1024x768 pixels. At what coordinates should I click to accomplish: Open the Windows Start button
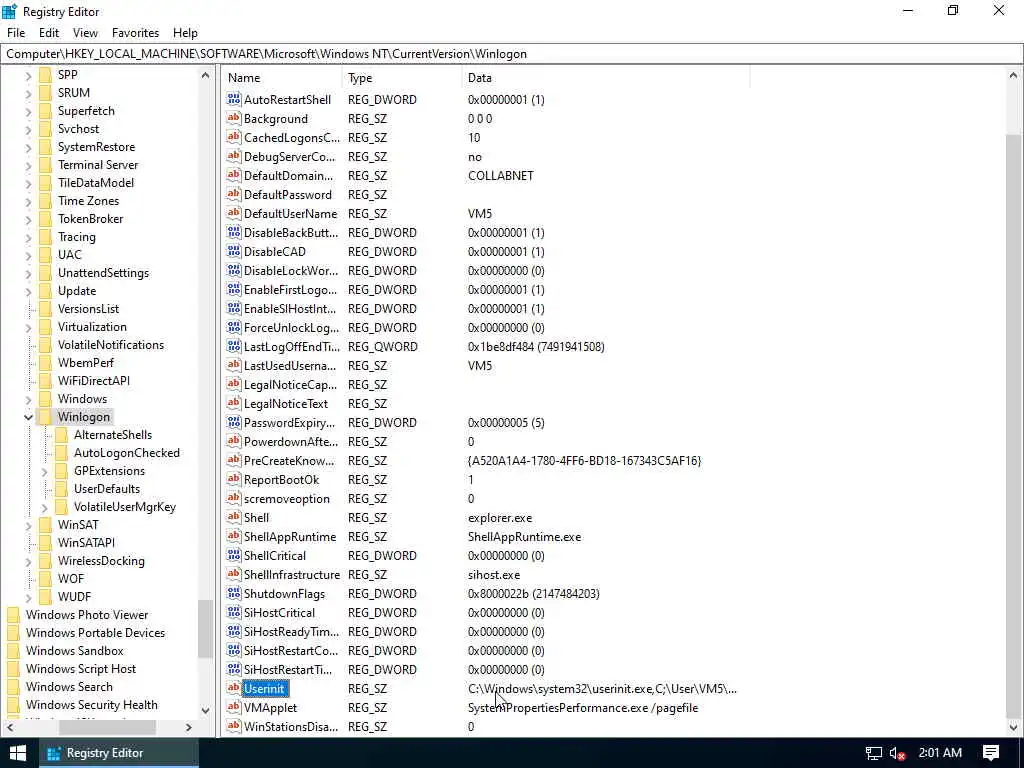coord(18,753)
